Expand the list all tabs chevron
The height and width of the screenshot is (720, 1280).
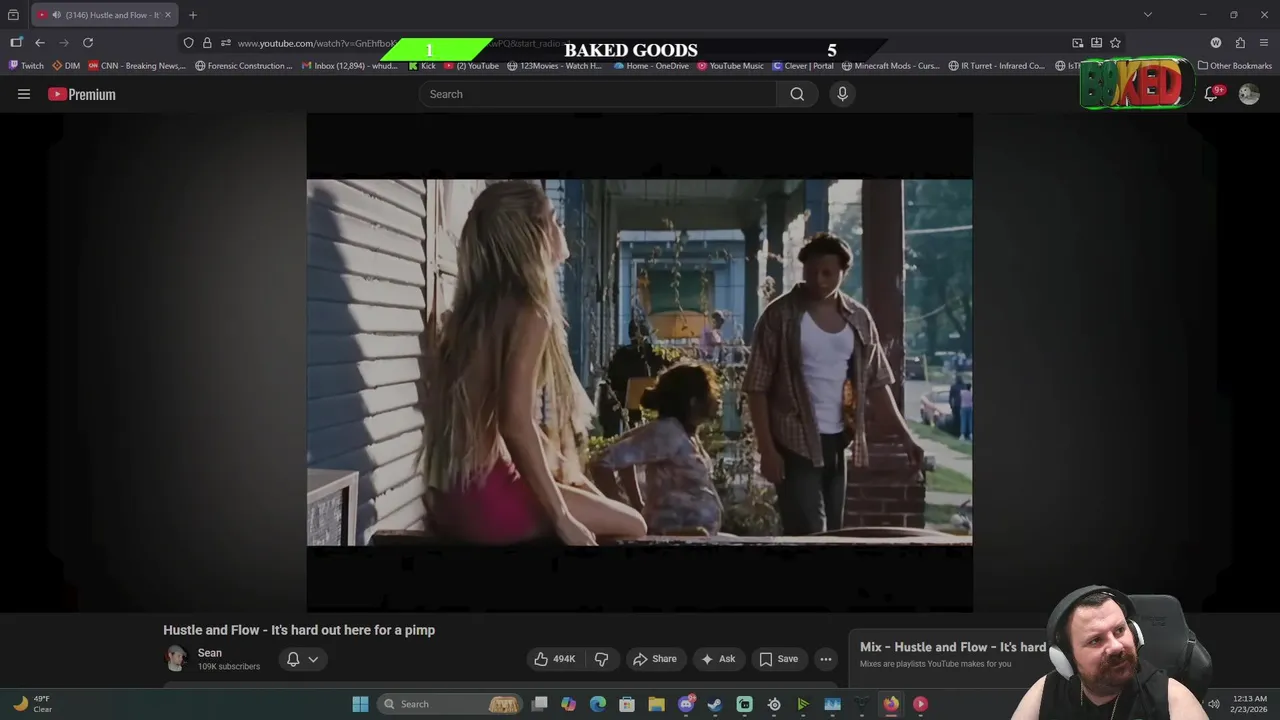[1148, 15]
